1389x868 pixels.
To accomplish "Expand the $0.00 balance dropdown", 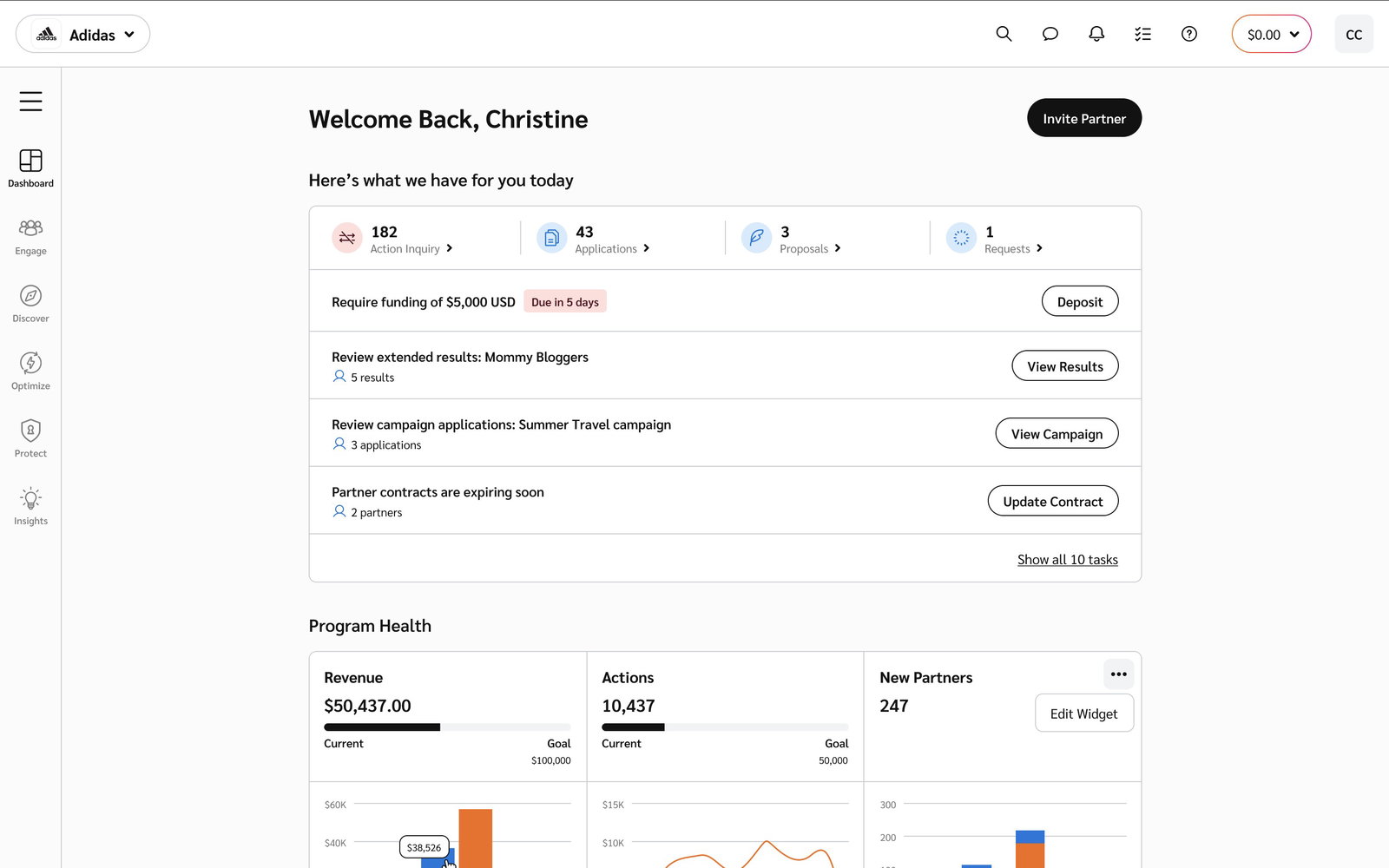I will (x=1271, y=35).
